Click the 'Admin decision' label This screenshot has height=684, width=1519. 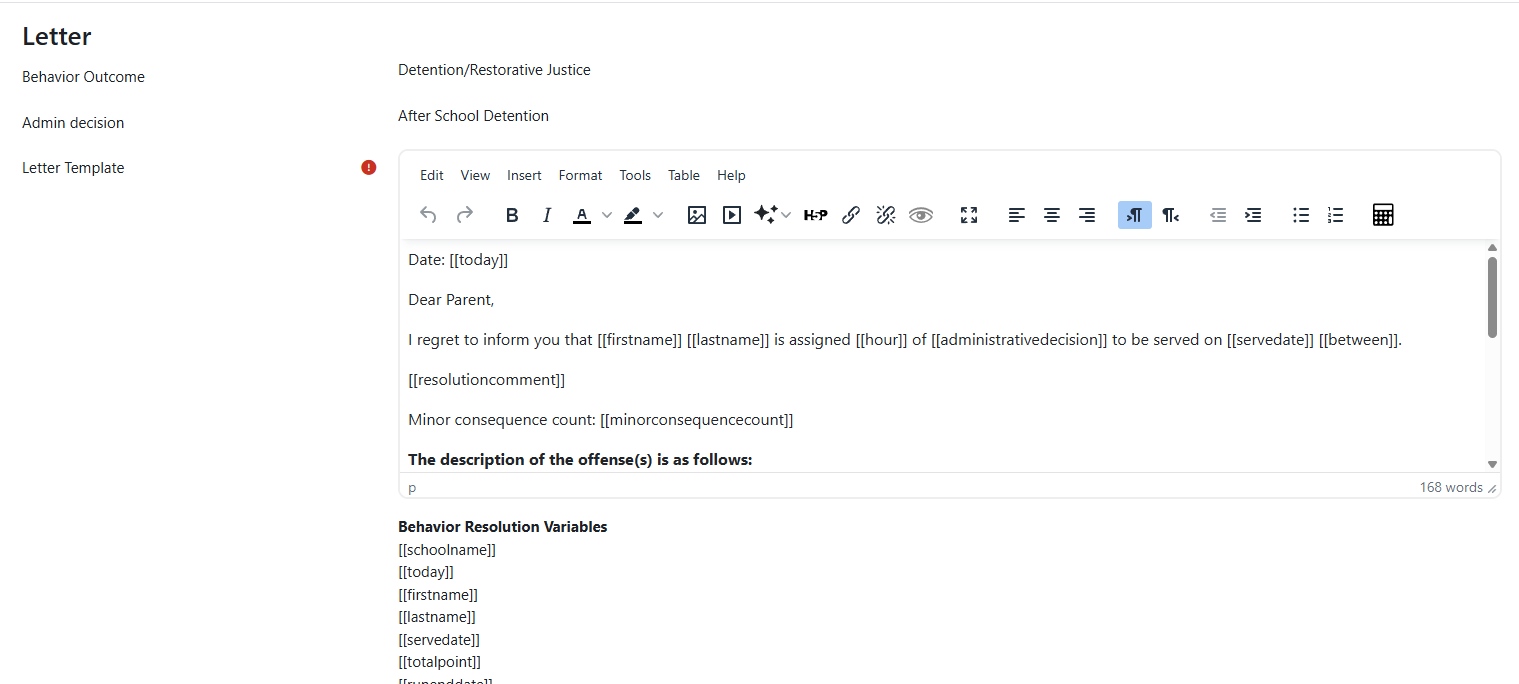[73, 123]
